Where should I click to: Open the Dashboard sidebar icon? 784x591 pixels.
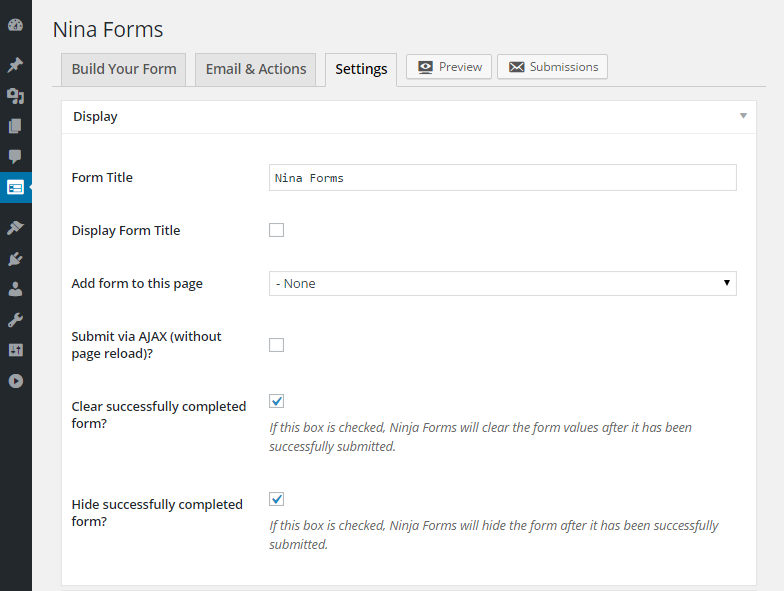point(16,25)
